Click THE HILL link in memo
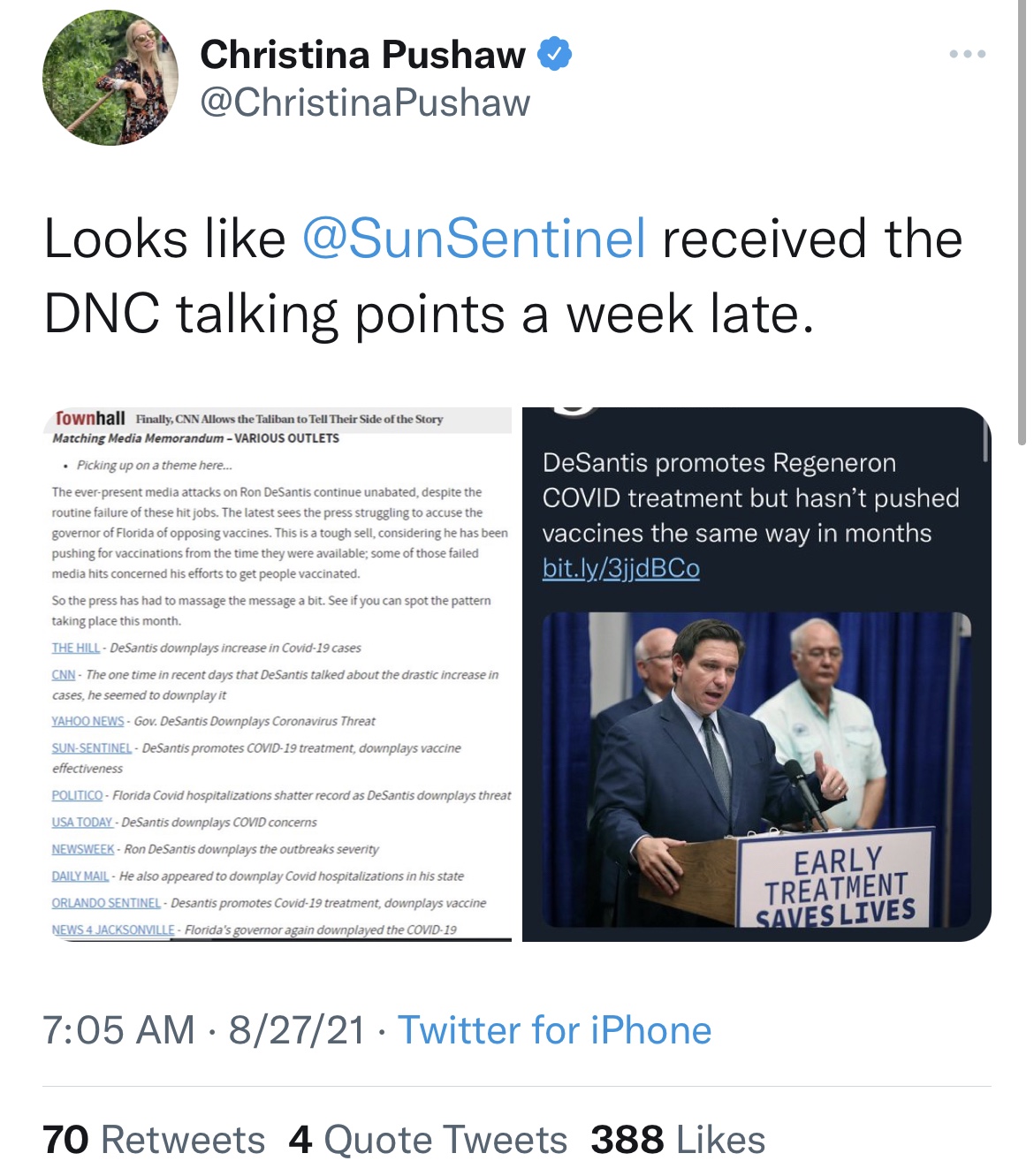The width and height of the screenshot is (1034, 1176). click(76, 648)
